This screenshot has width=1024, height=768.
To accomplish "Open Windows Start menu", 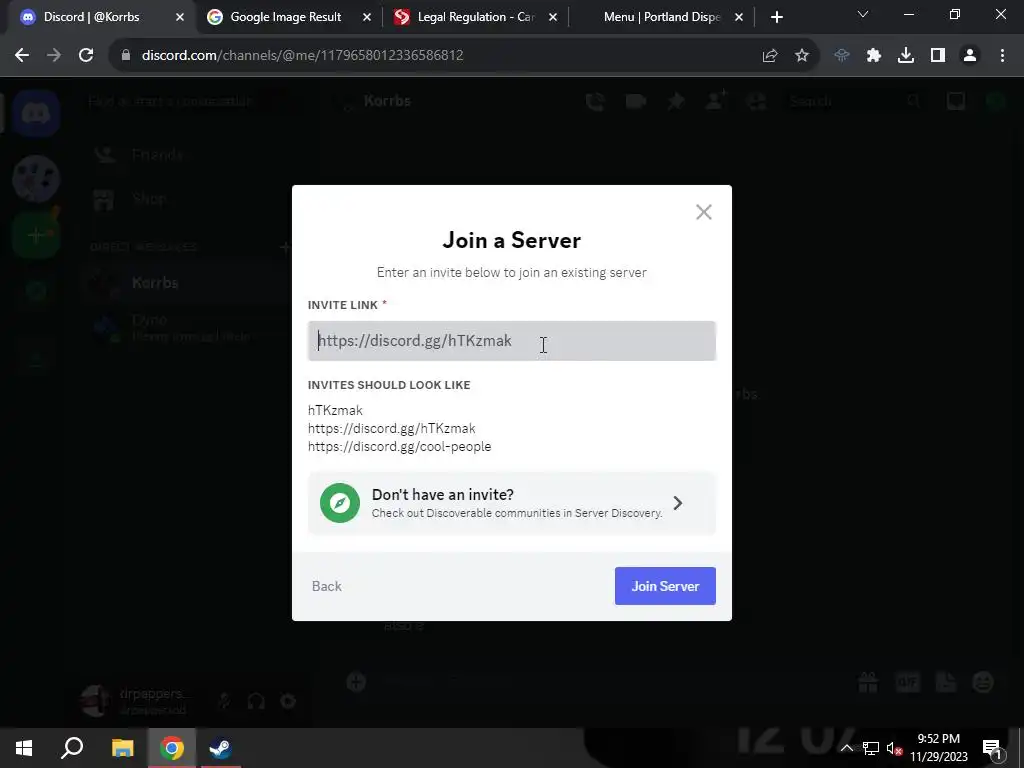I will 24,748.
